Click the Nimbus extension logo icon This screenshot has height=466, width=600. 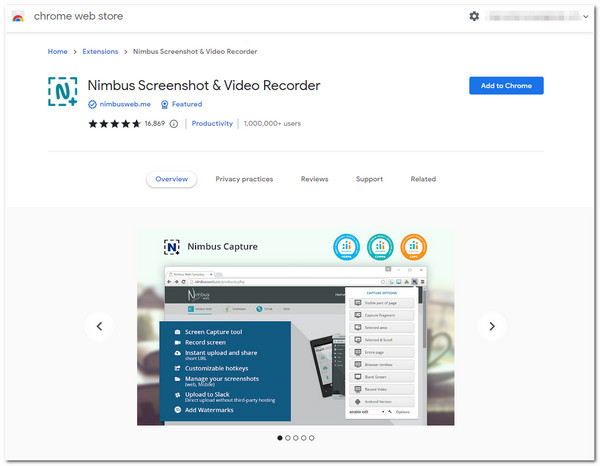coord(63,92)
